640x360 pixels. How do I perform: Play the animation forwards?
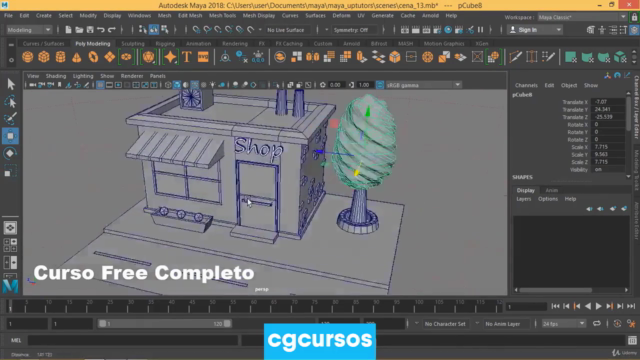[x=598, y=306]
